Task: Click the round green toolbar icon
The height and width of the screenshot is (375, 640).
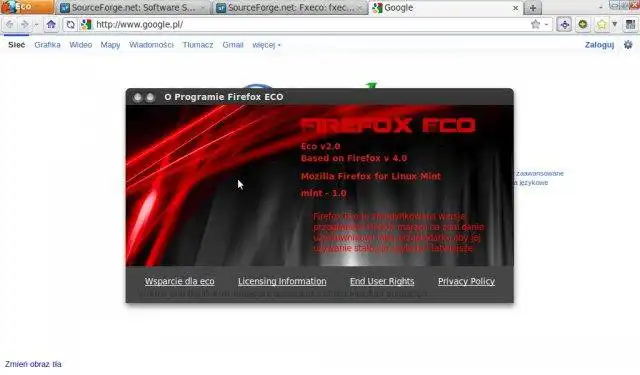Action: (583, 24)
